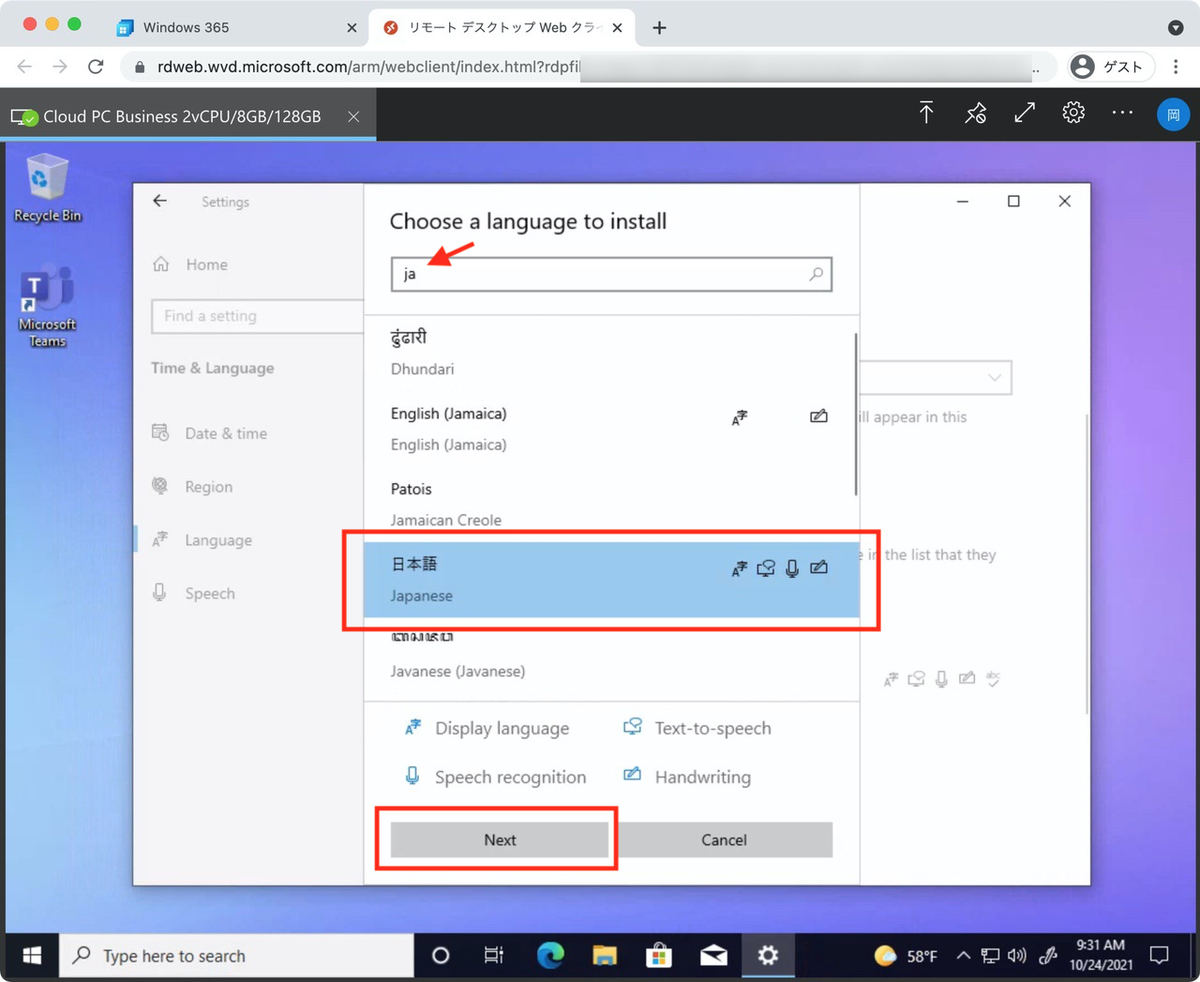Open Cortana from the taskbar
The height and width of the screenshot is (982, 1200).
point(440,956)
